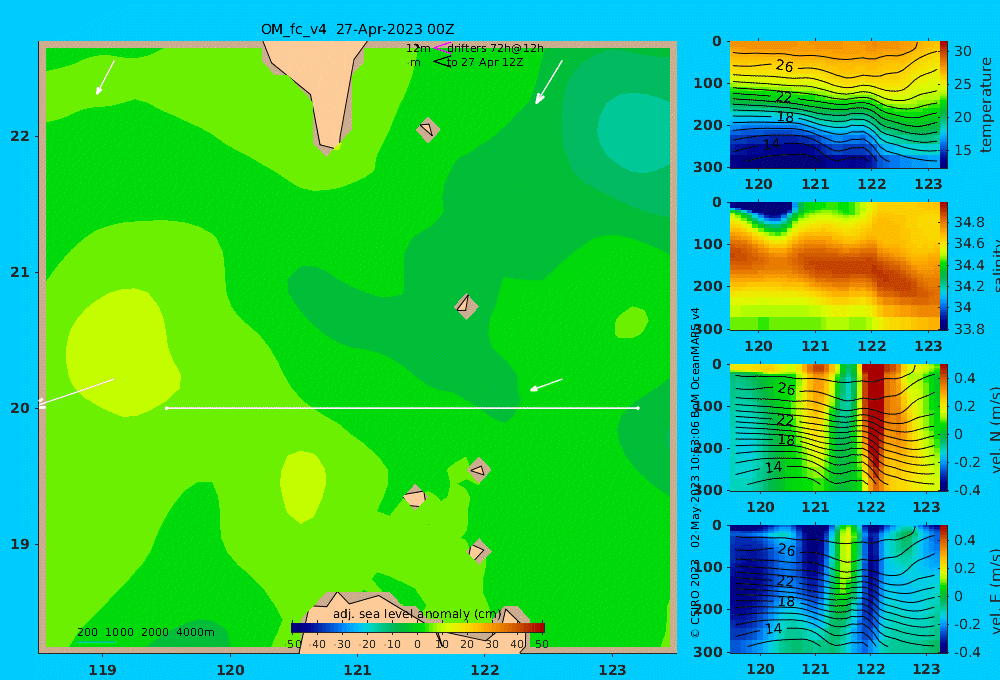Open the northward velocity section panel
Viewport: 1000px width, 680px height.
[x=834, y=427]
